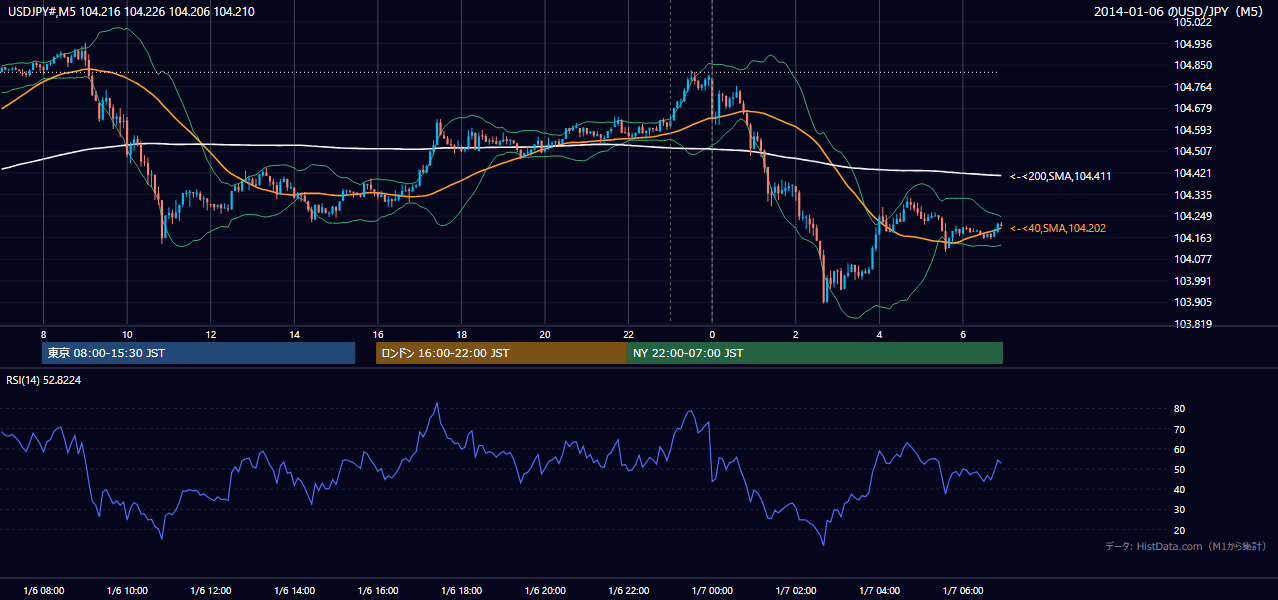Click the 104.421 price axis value

1193,173
